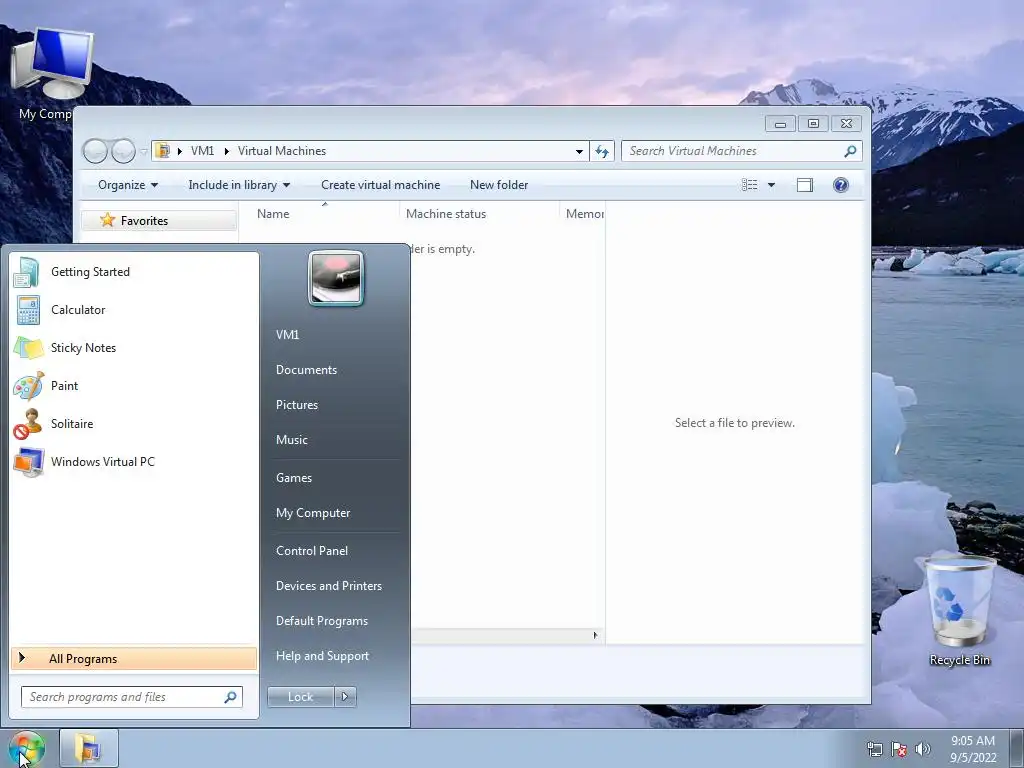This screenshot has width=1024, height=768.
Task: Open recent pages dropdown arrow
Action: (x=144, y=152)
